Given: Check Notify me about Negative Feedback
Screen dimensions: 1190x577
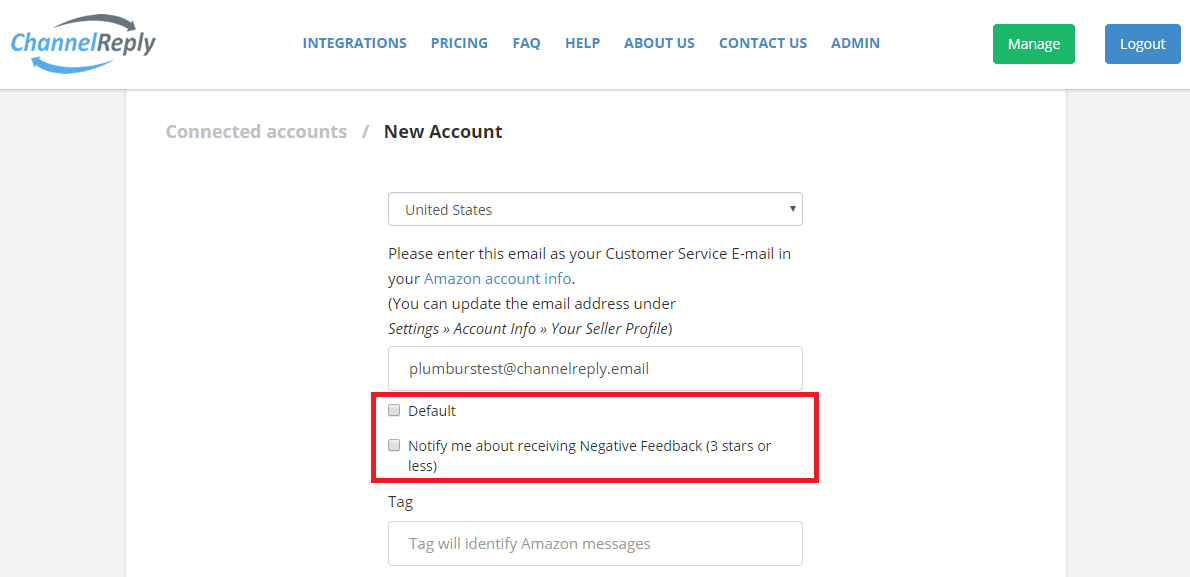Looking at the screenshot, I should pos(394,446).
